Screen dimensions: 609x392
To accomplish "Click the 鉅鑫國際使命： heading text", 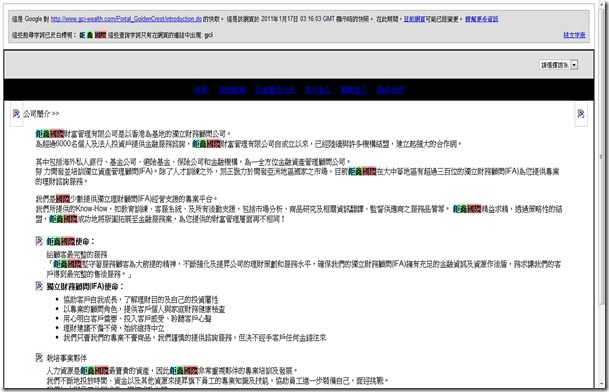I will point(71,241).
